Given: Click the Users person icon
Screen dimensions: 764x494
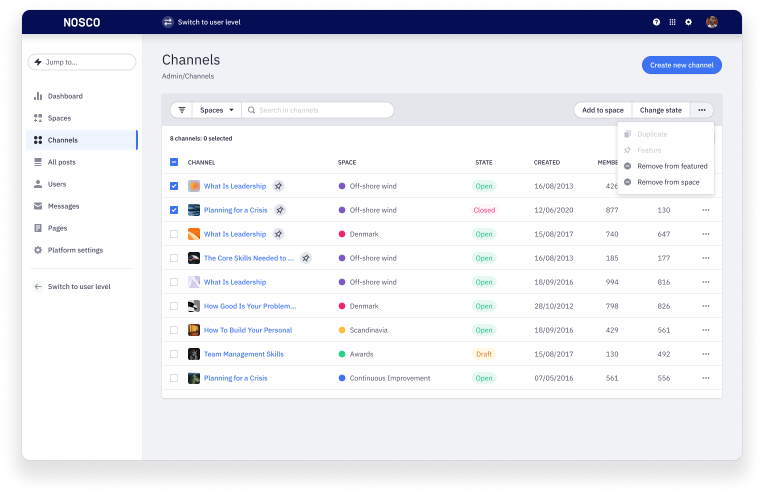Looking at the screenshot, I should click(x=38, y=184).
